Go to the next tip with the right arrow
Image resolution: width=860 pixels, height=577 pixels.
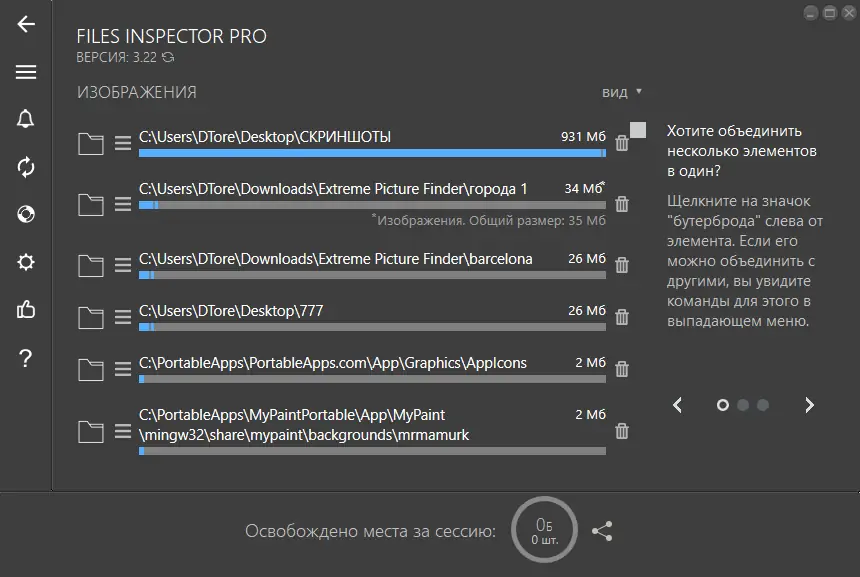tap(810, 405)
